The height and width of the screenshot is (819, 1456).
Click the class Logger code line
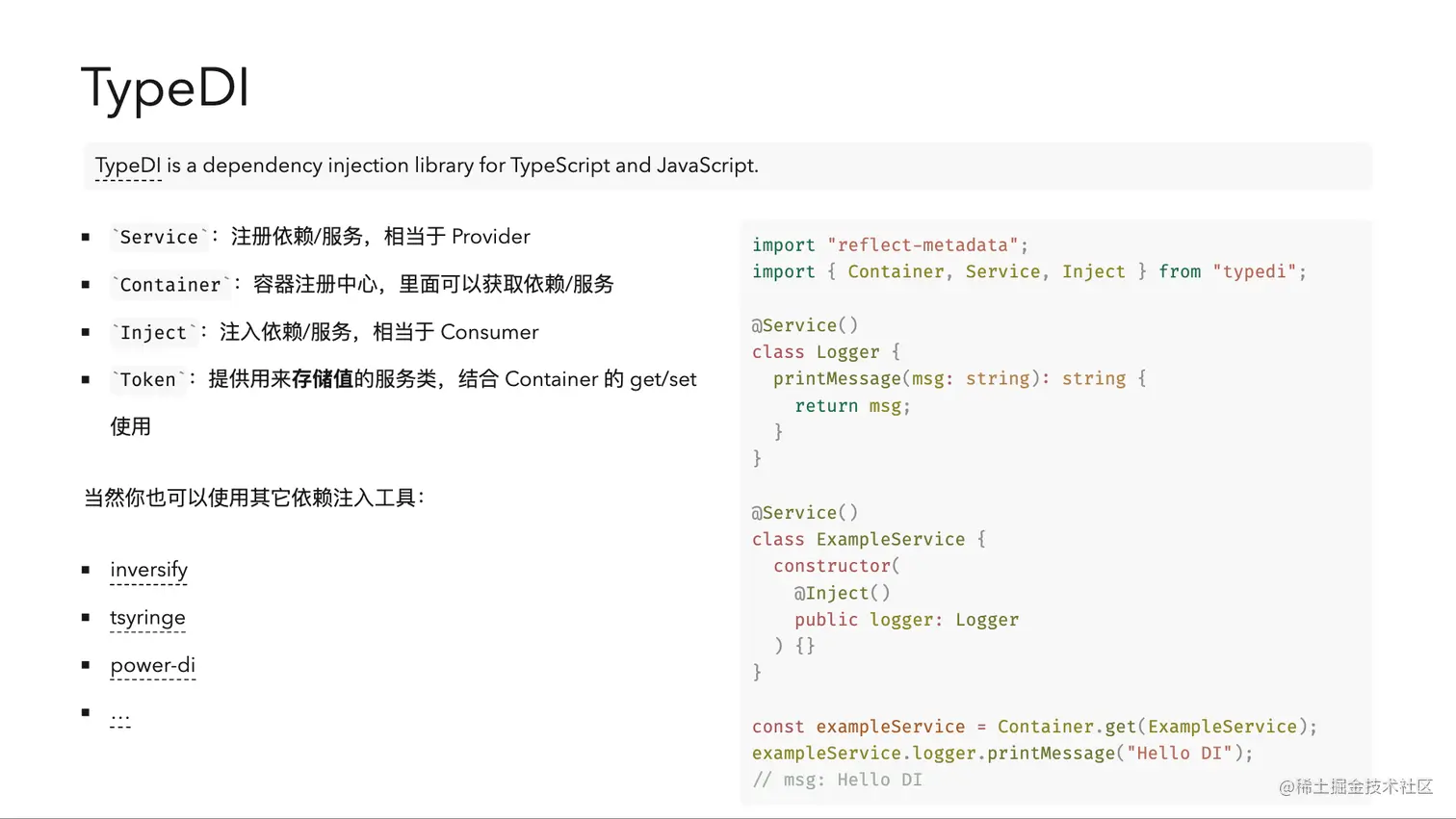(826, 352)
